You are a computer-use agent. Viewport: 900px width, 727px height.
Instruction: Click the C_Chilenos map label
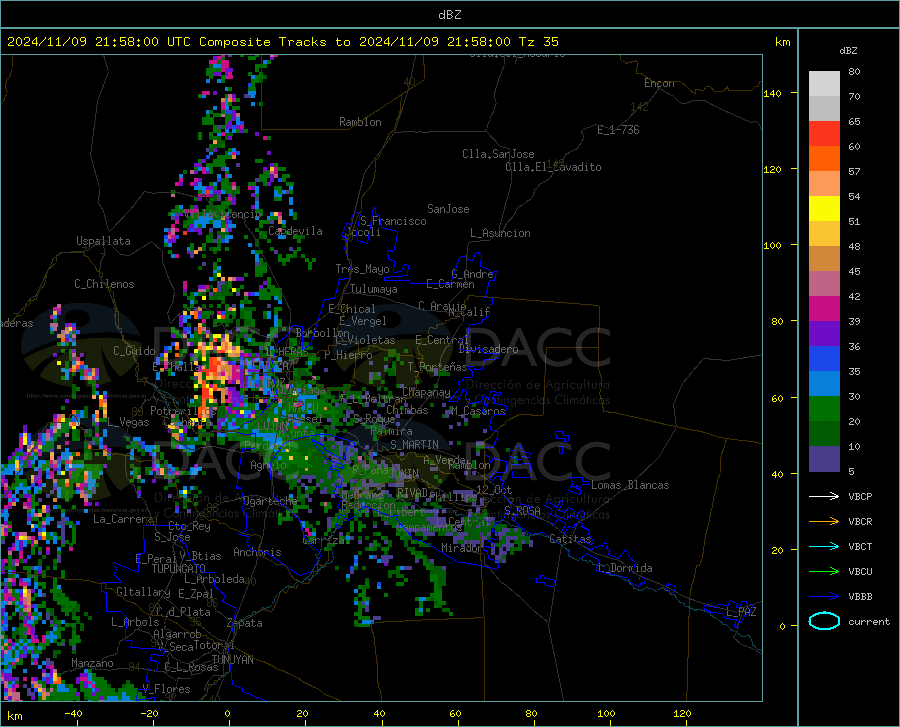[104, 284]
